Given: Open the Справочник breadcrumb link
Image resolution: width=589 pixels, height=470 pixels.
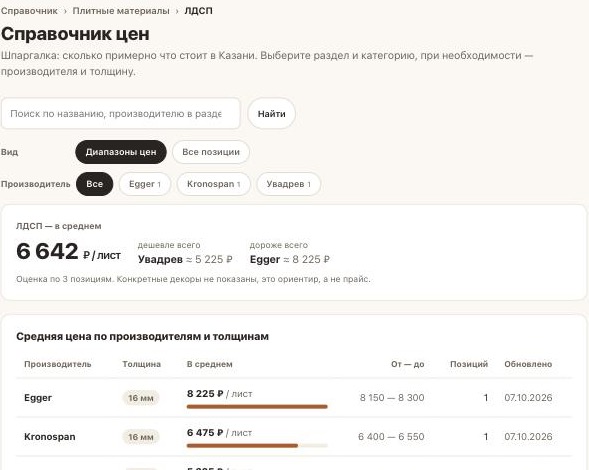Looking at the screenshot, I should click(29, 11).
